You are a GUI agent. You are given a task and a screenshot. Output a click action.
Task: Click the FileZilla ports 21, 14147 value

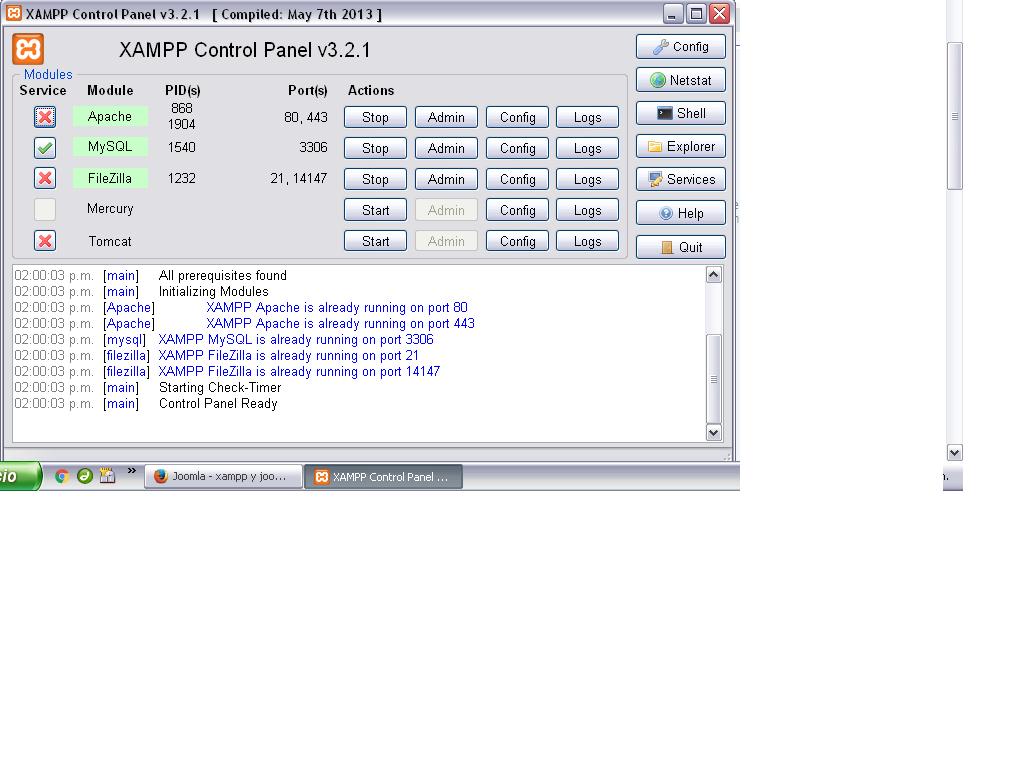point(298,178)
